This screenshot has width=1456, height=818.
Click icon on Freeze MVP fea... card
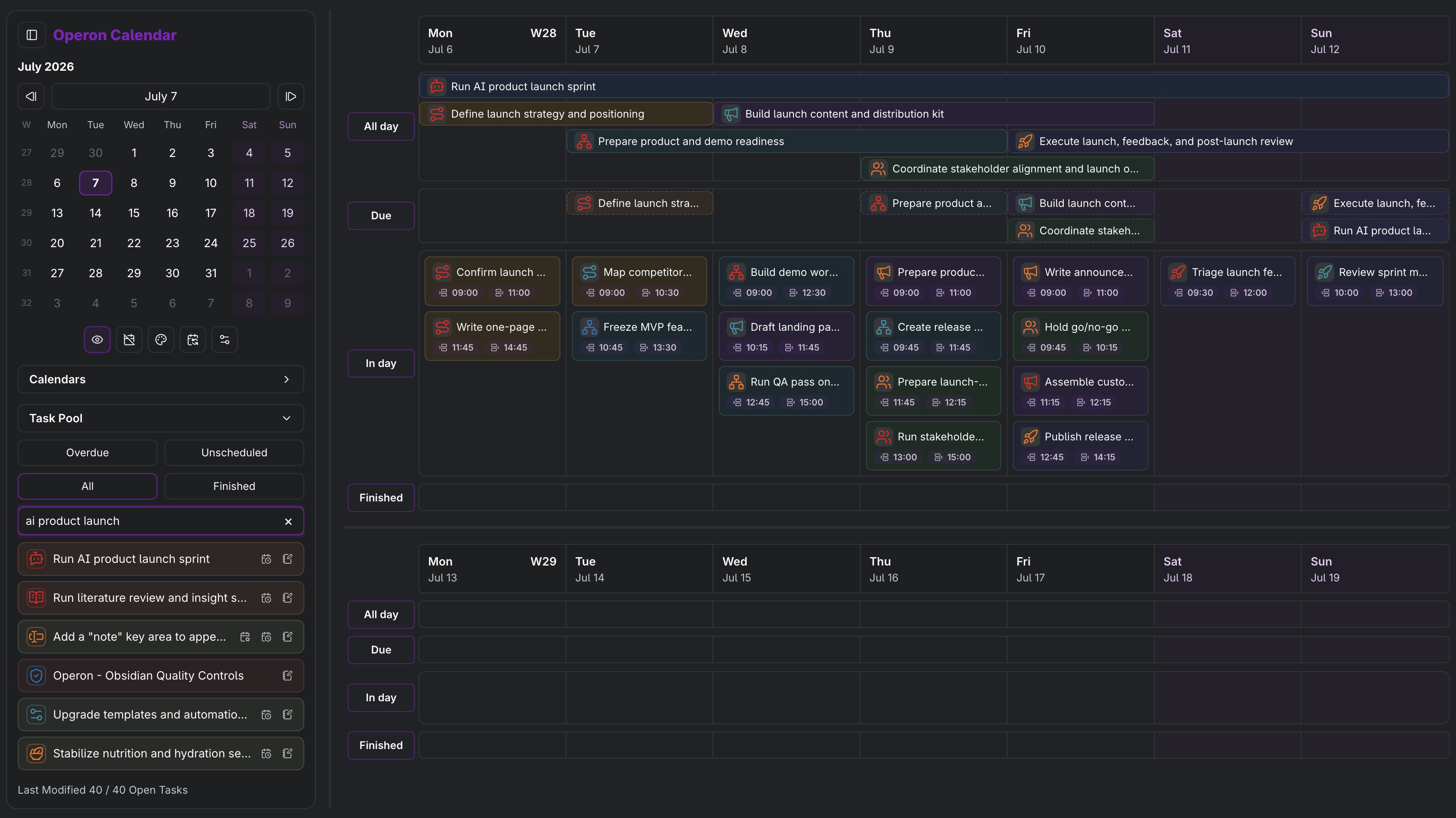(x=590, y=327)
